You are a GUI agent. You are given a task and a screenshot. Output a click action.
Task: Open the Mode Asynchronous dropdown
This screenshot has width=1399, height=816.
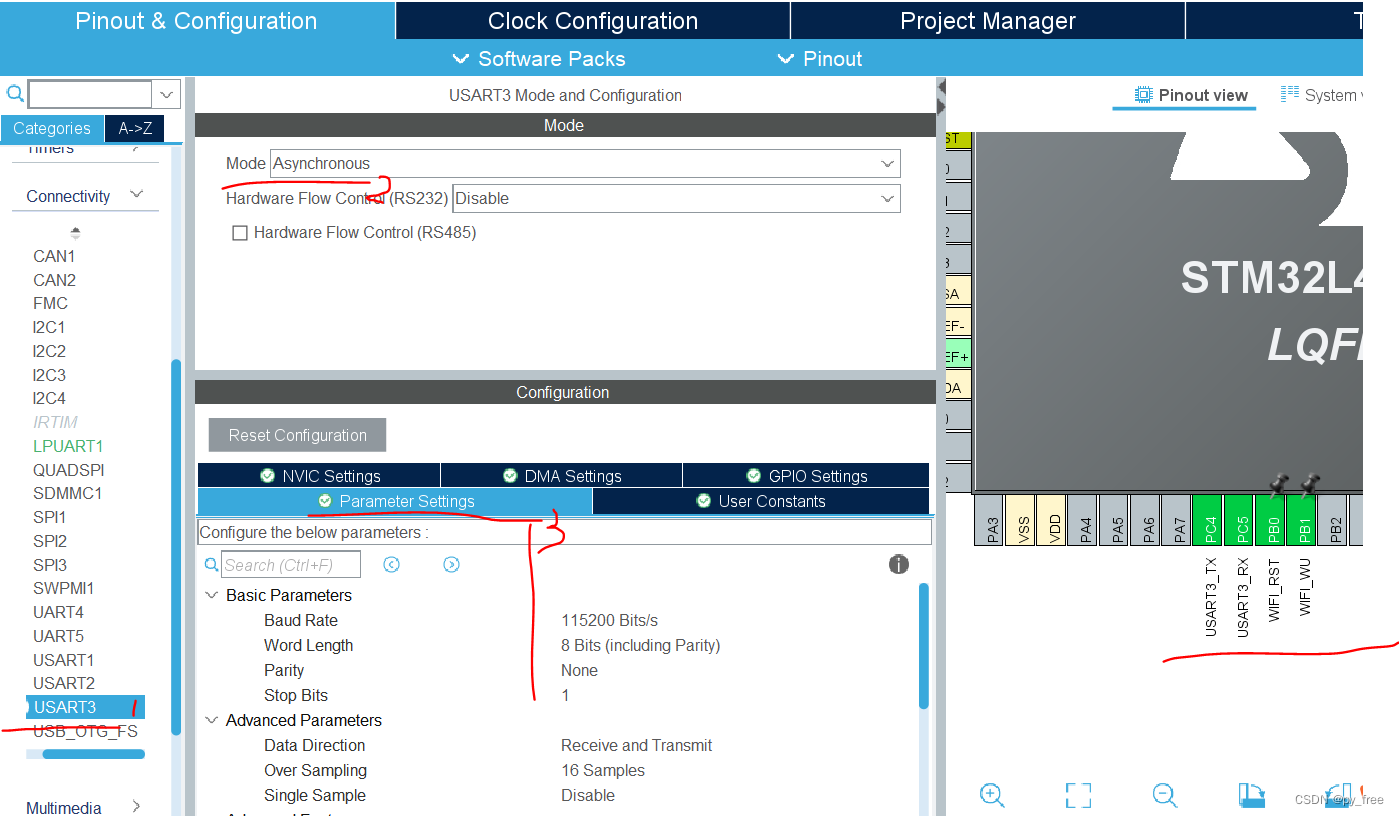pyautogui.click(x=585, y=163)
